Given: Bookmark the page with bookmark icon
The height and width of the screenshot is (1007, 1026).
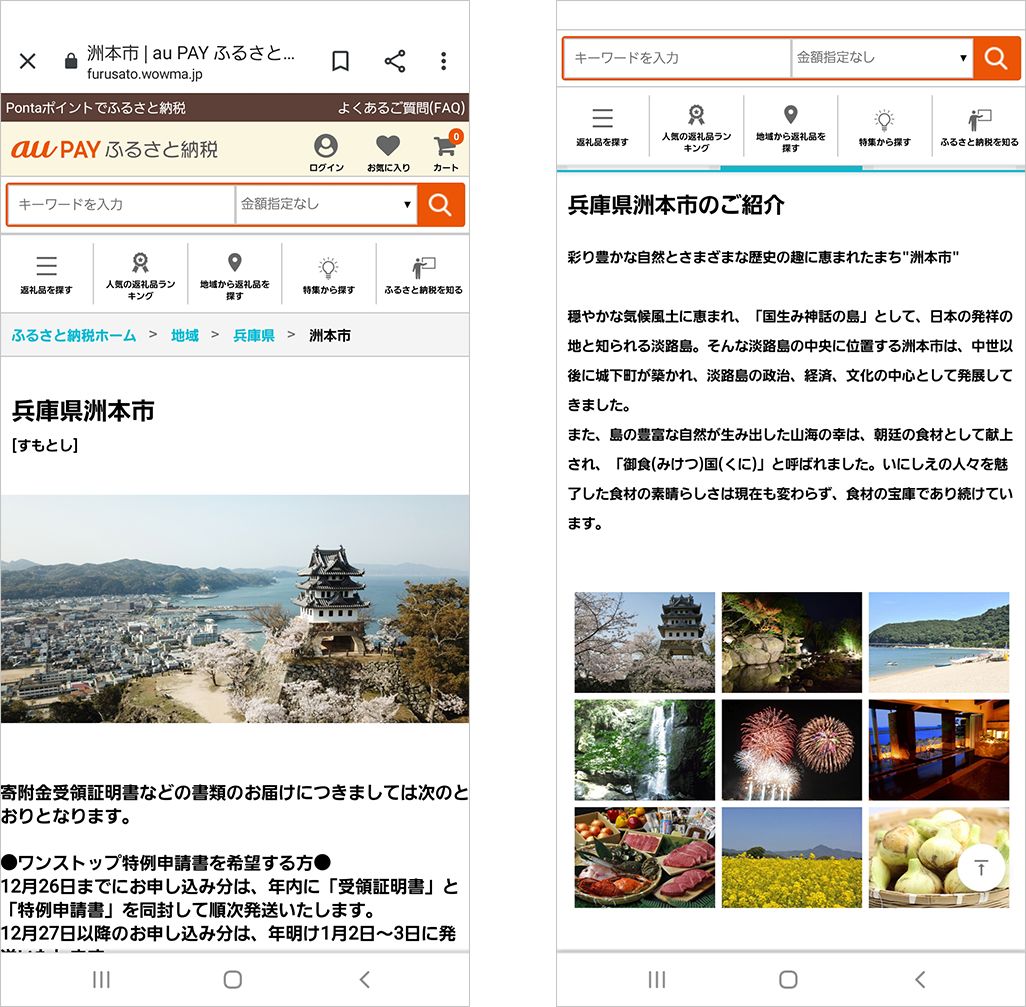Looking at the screenshot, I should tap(340, 61).
